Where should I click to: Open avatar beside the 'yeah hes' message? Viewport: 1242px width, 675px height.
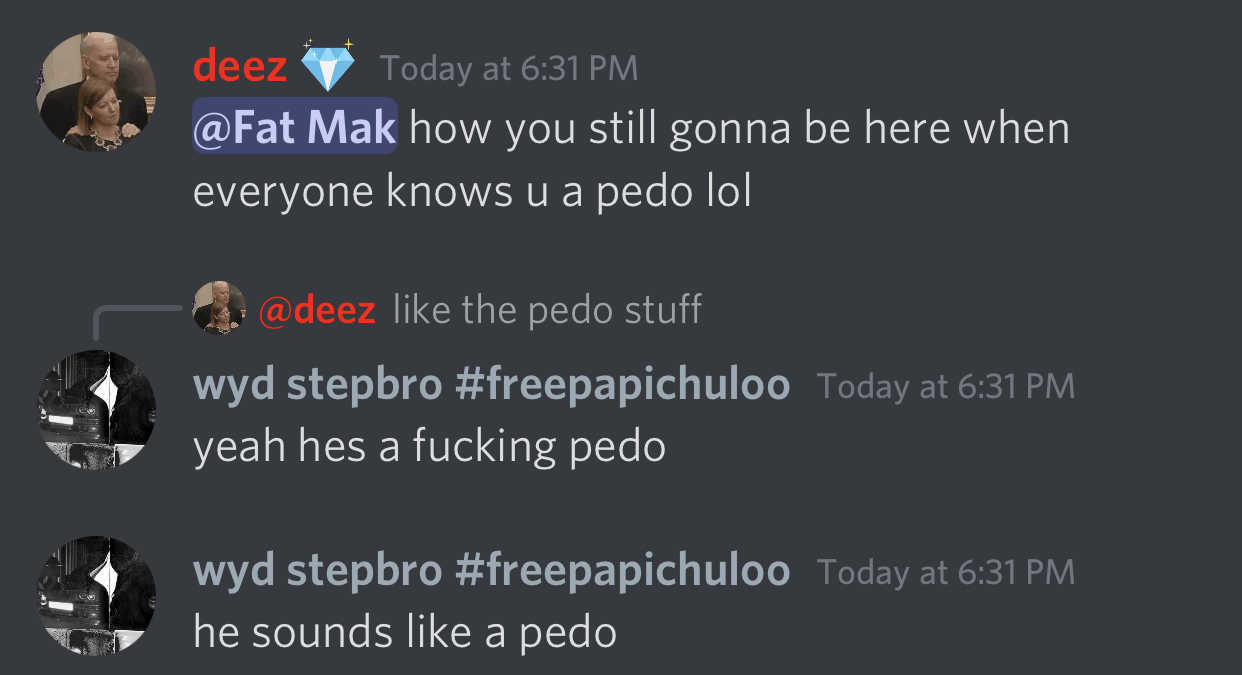(x=97, y=409)
